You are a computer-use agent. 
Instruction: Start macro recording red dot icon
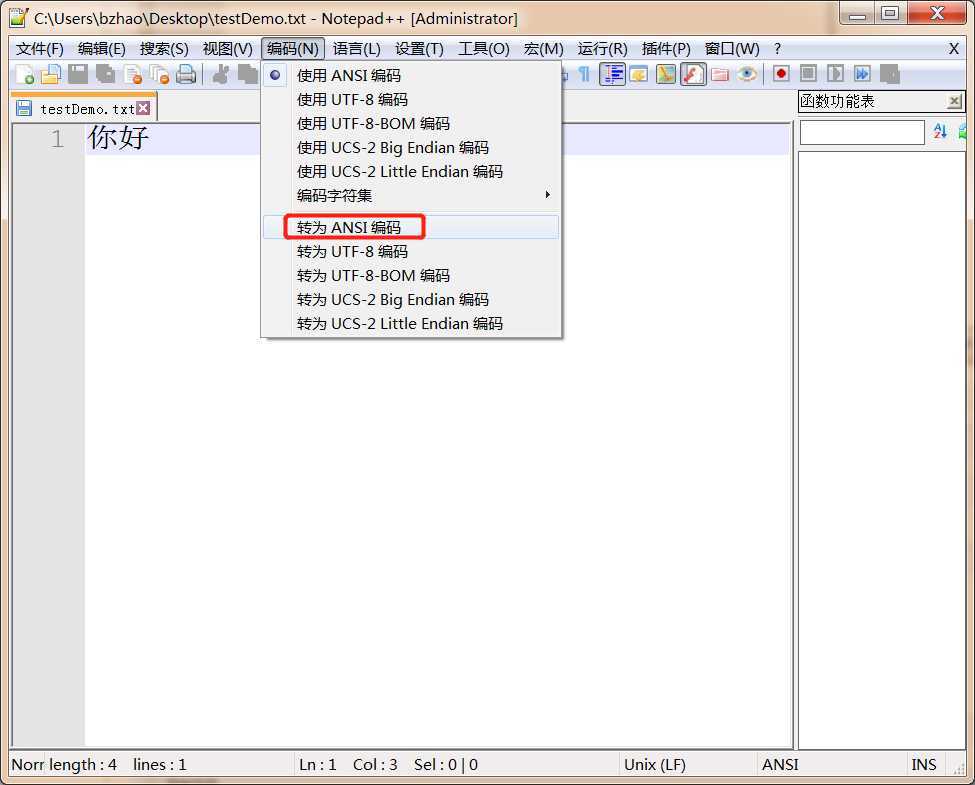[781, 74]
